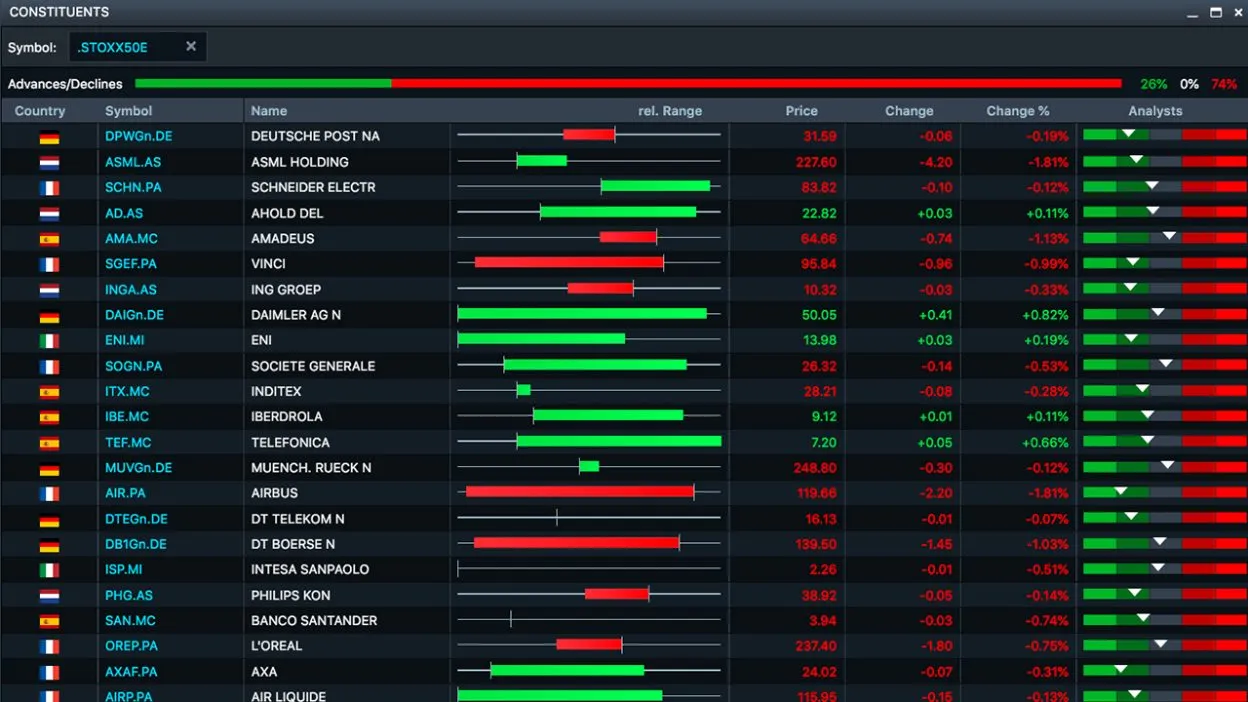Click the German flag in the DTEGn.DE row
This screenshot has height=702, width=1248.
(x=49, y=520)
